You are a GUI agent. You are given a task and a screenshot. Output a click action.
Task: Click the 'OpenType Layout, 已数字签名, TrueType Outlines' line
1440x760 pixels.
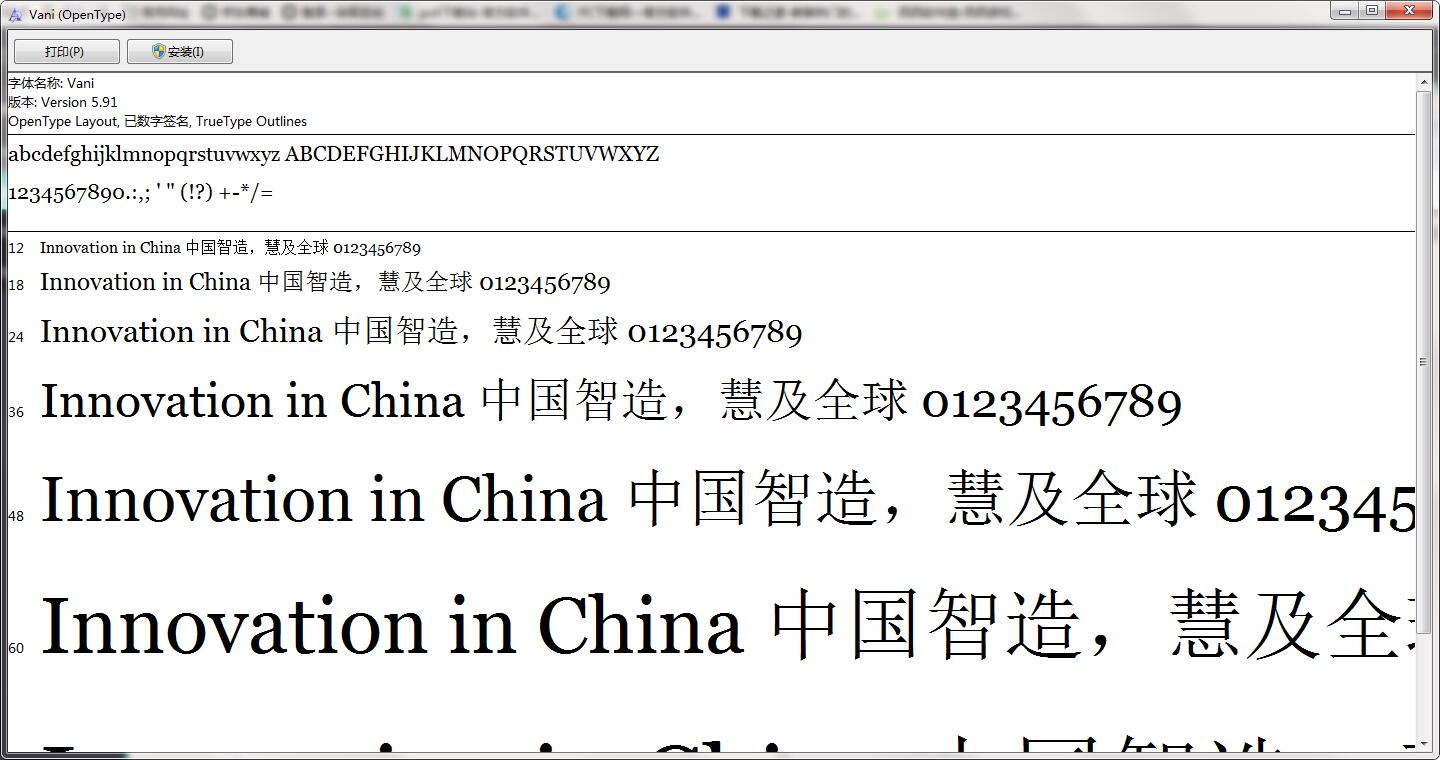[x=158, y=121]
